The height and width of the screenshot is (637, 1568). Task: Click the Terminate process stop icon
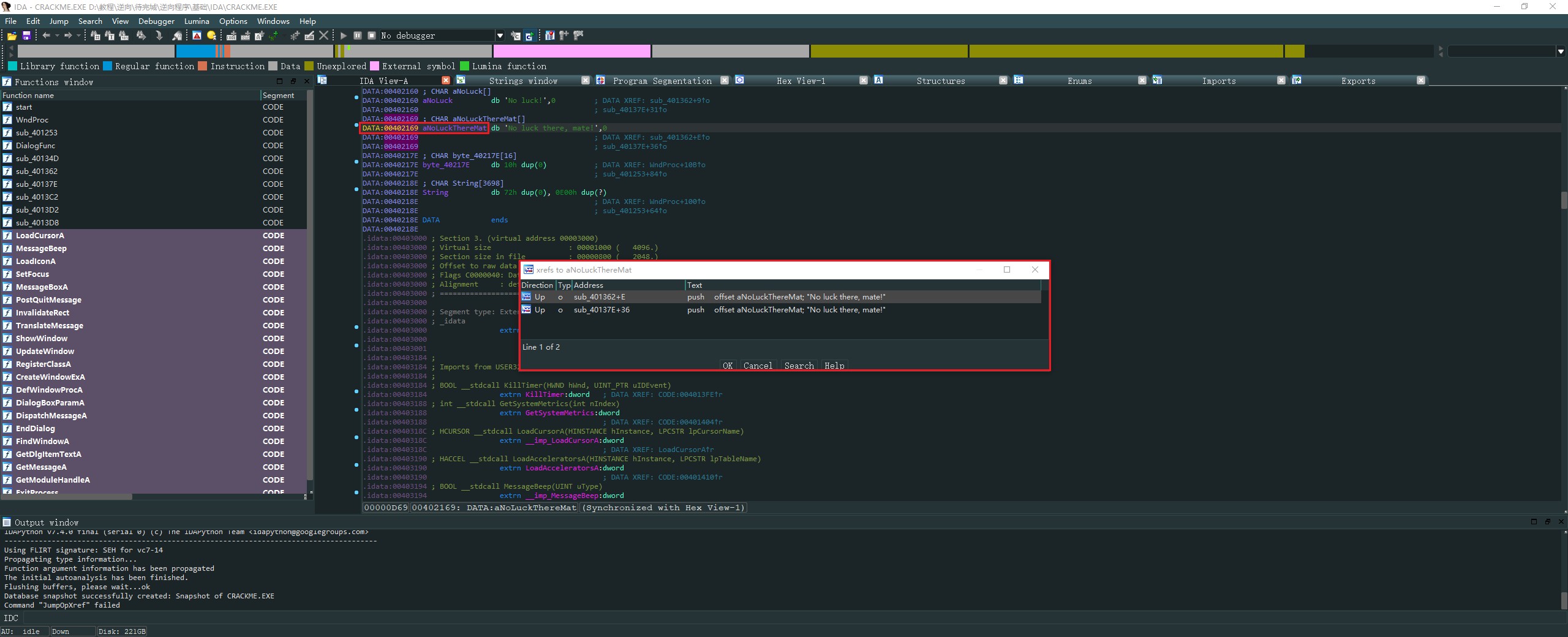coord(372,36)
